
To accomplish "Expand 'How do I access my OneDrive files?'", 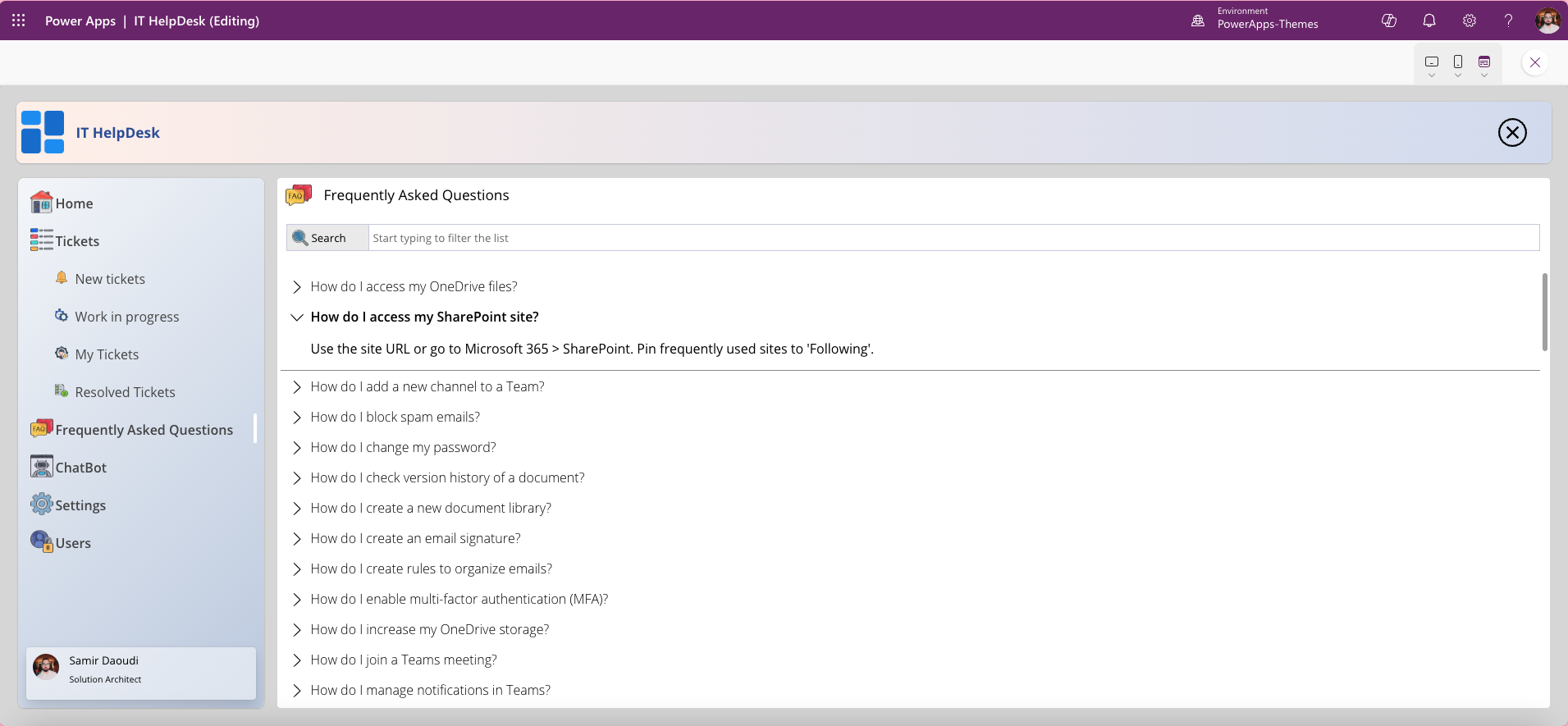I will pos(297,287).
